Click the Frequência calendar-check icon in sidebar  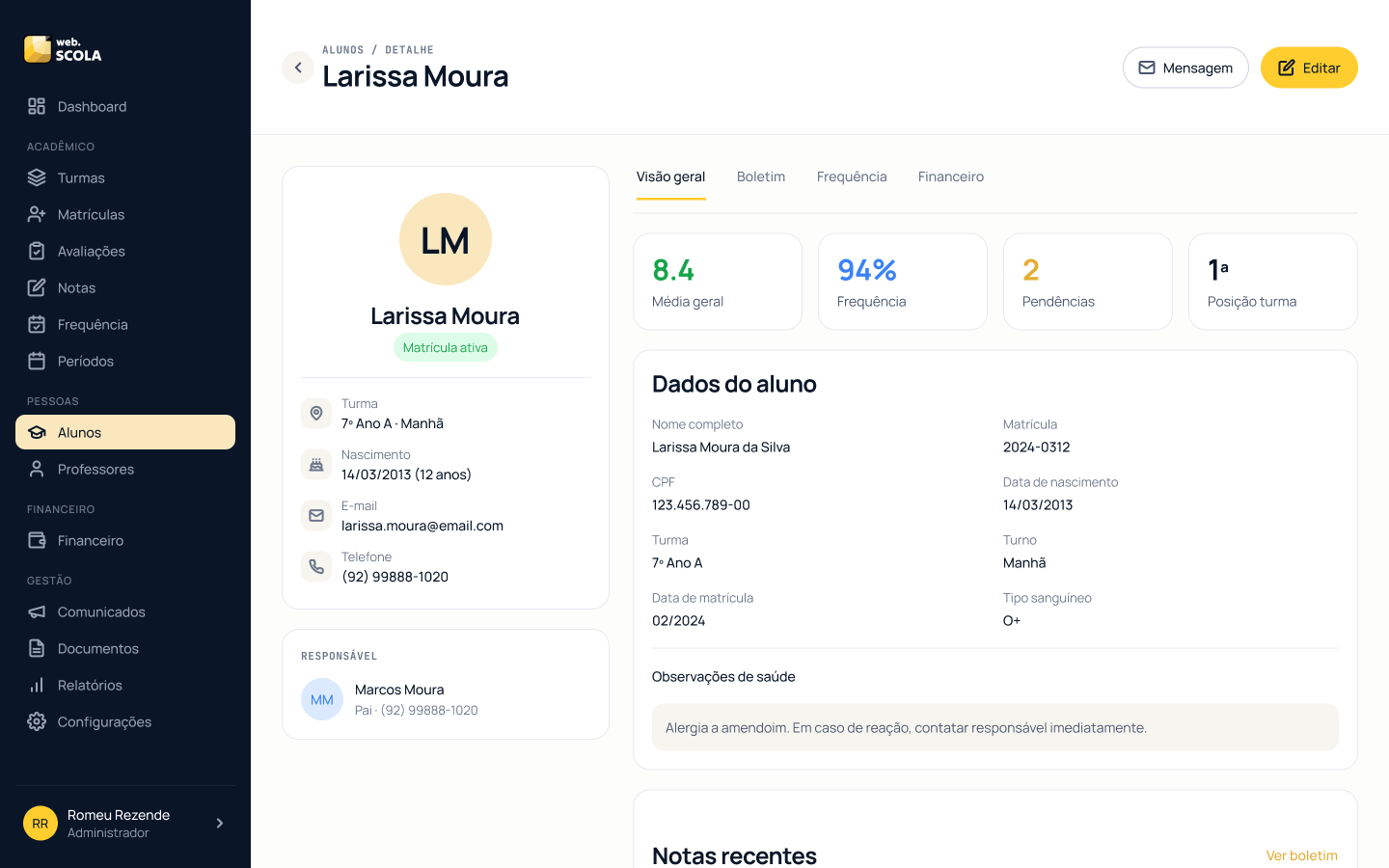tap(37, 324)
